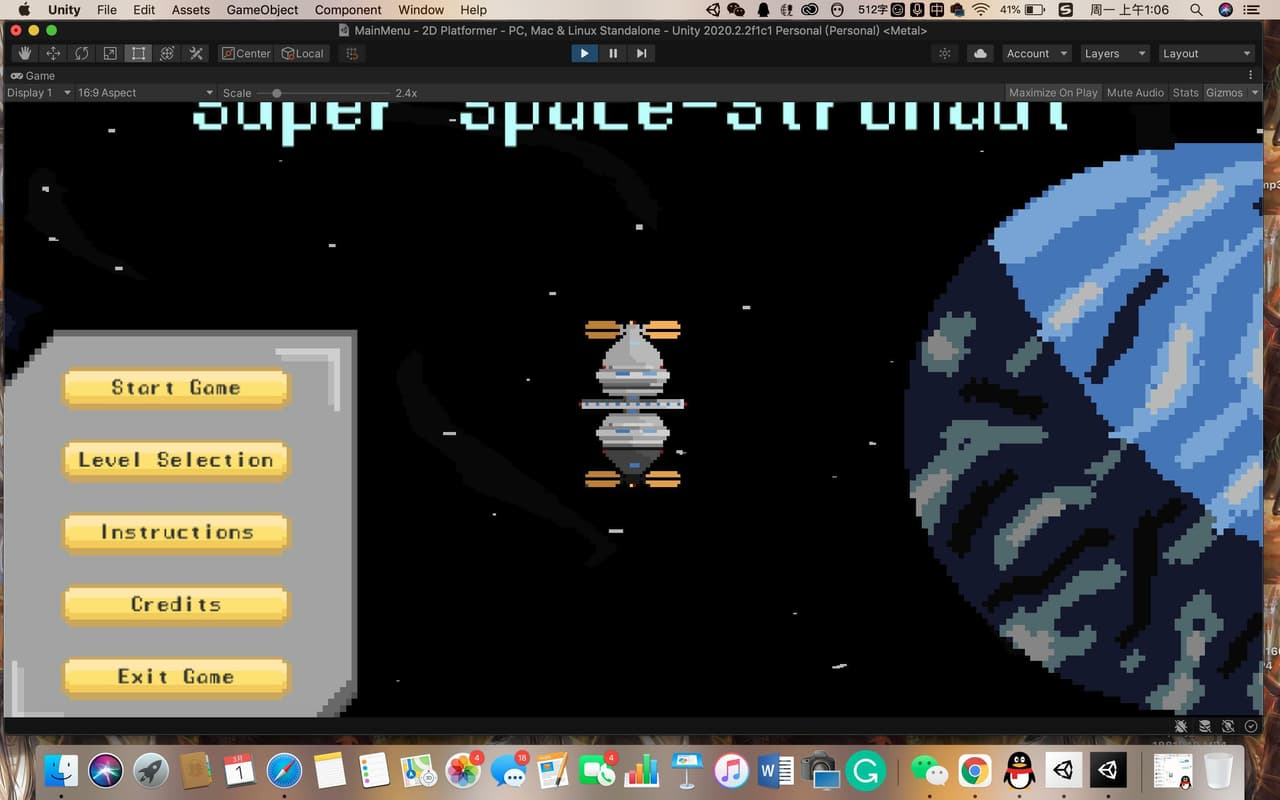Viewport: 1280px width, 800px height.
Task: Click cache server icon in status bar
Action: tap(1204, 726)
